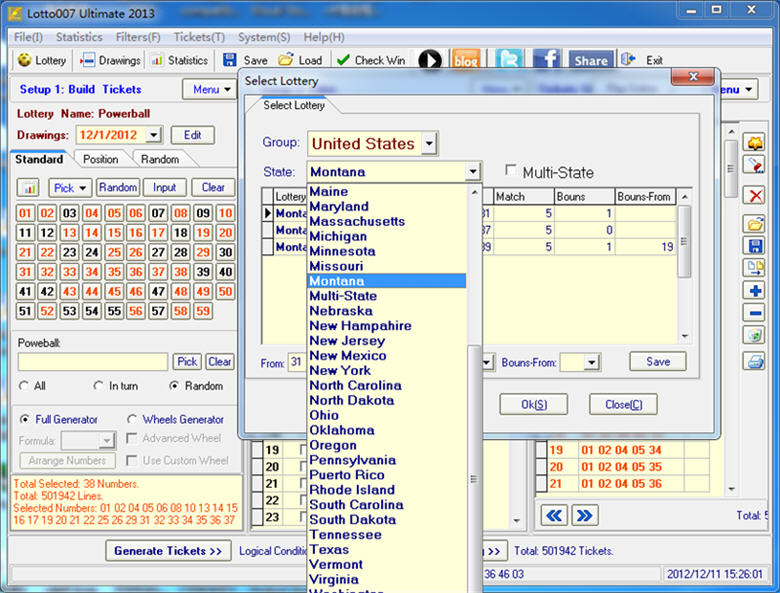Viewport: 780px width, 593px height.
Task: Click the right panel vertical scrollbar thumb
Action: point(730,168)
